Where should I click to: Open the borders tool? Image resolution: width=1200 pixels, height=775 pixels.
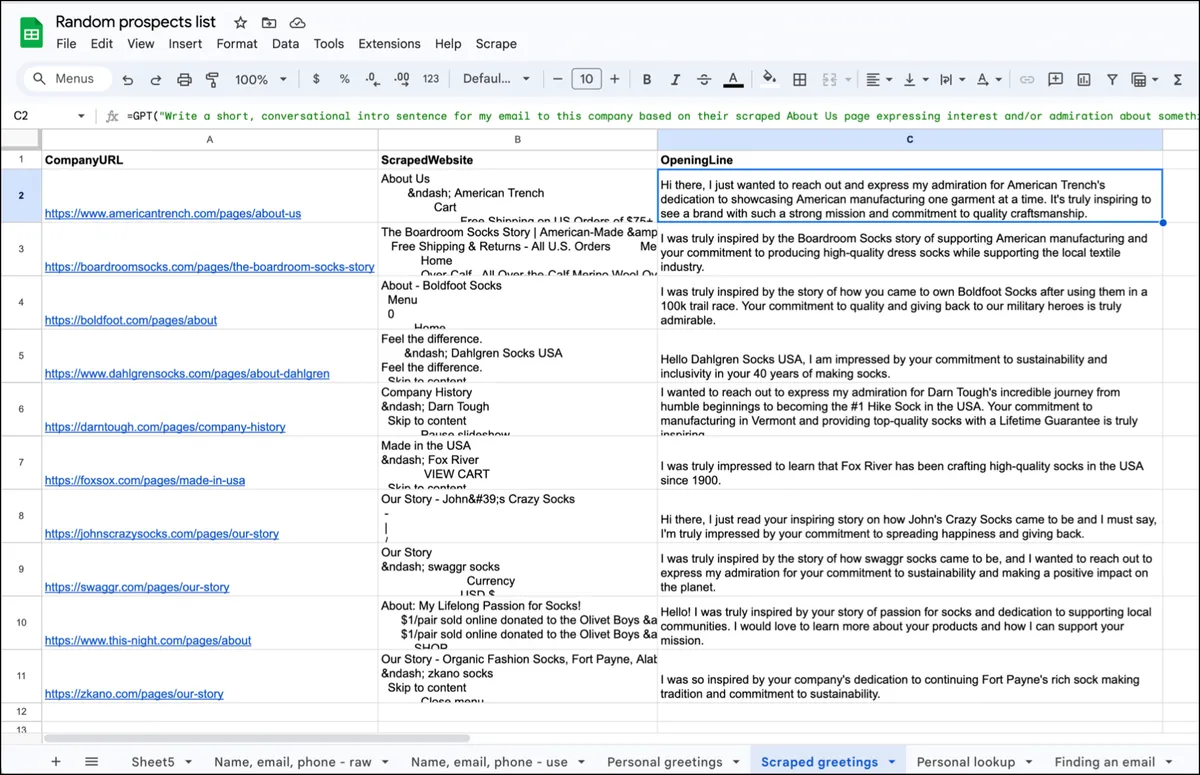pos(800,79)
